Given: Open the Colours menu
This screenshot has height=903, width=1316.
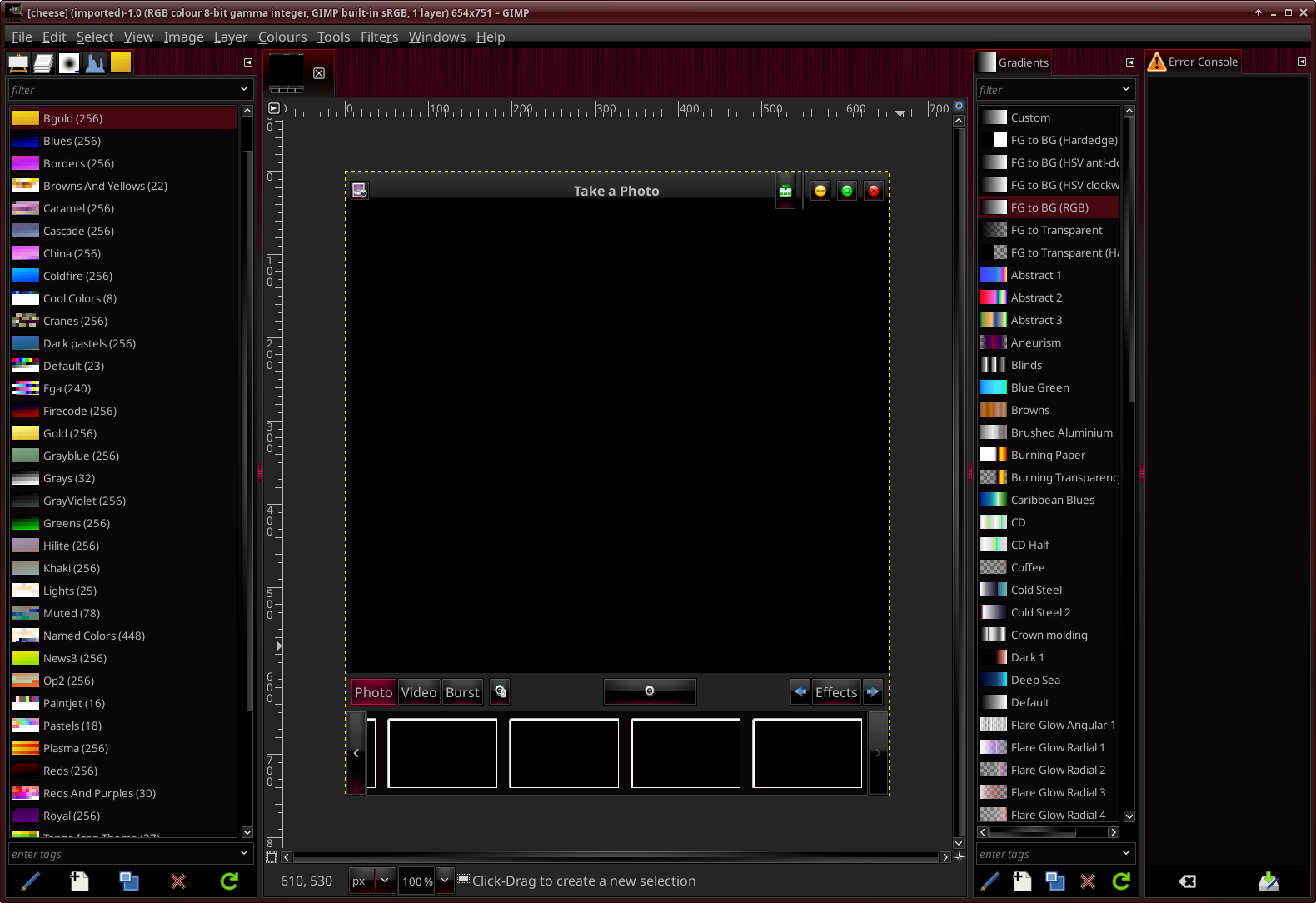Looking at the screenshot, I should click(282, 37).
